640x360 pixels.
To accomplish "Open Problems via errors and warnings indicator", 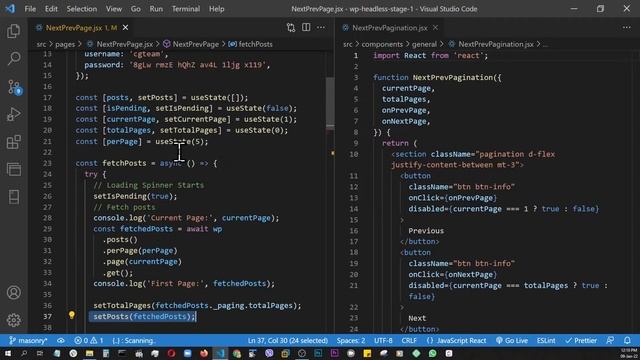I will [89, 340].
